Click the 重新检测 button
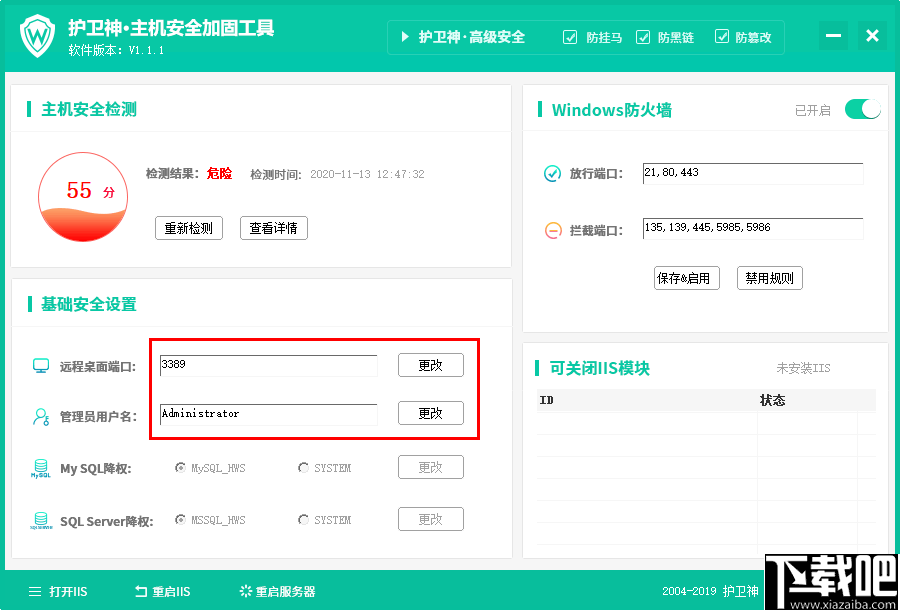900x610 pixels. coord(188,228)
